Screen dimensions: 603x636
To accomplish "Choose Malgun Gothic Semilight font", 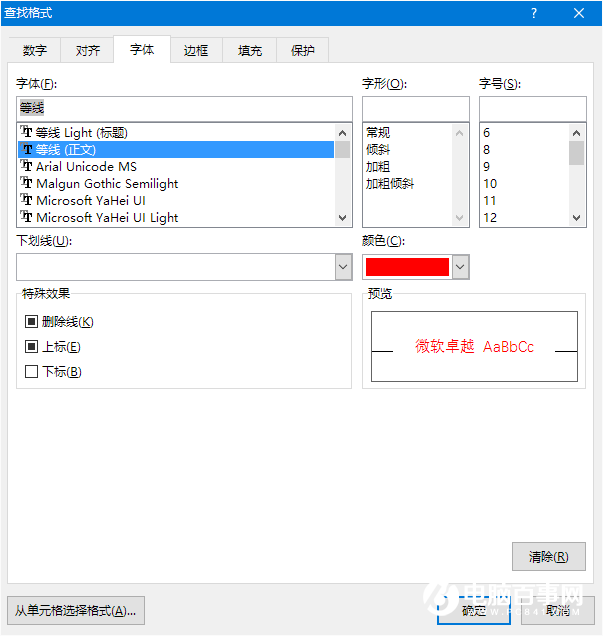I will point(107,183).
